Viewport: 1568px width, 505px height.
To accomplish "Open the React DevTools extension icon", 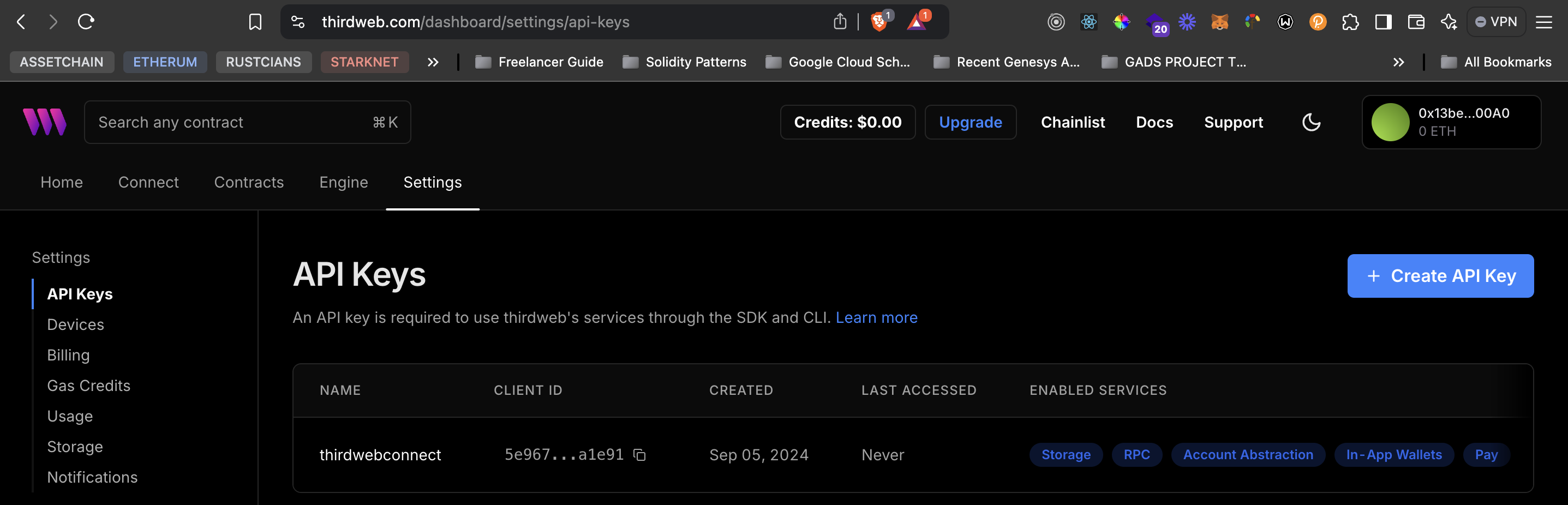I will (x=1088, y=22).
